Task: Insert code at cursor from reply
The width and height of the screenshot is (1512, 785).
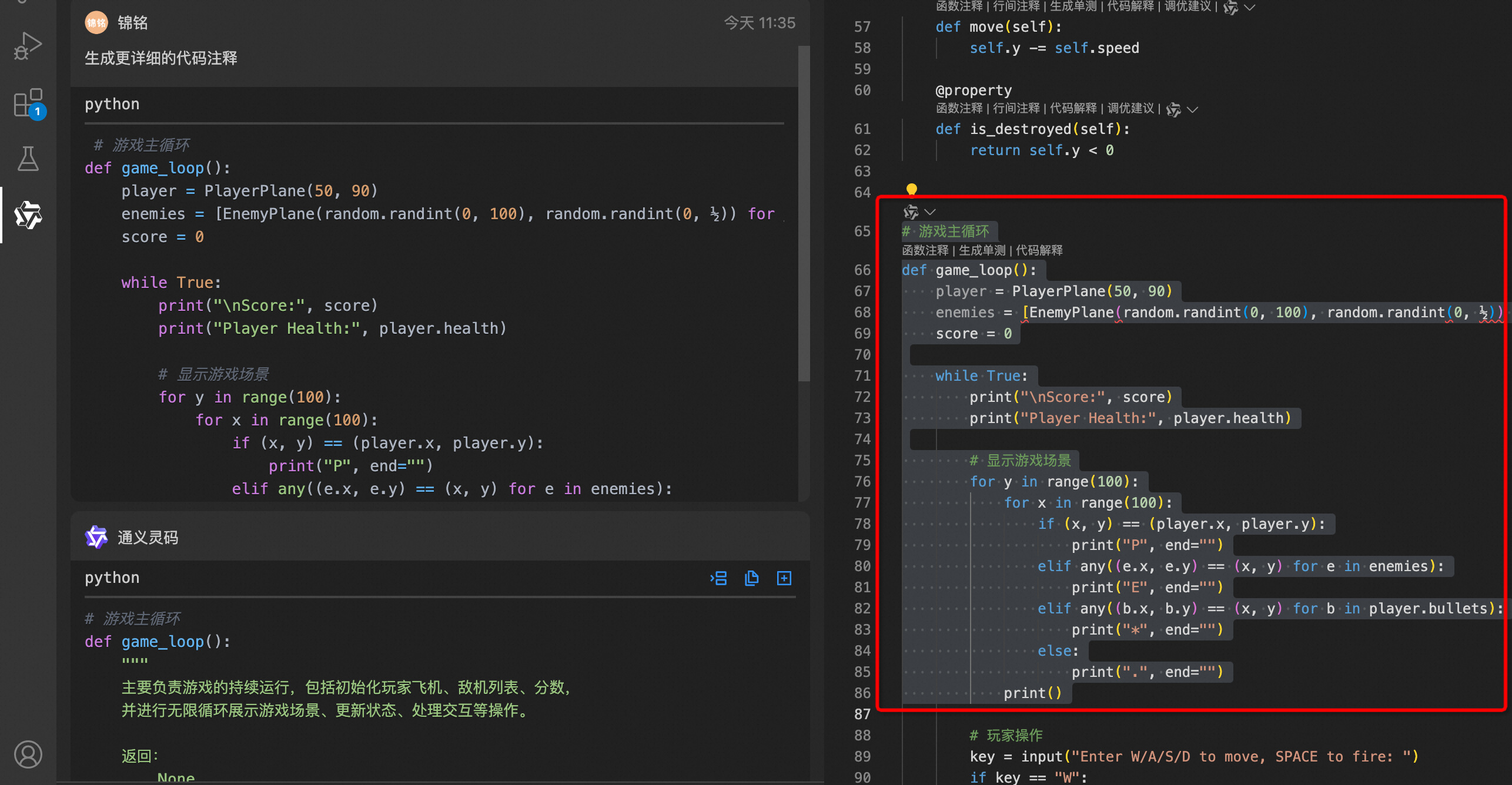Action: (718, 578)
